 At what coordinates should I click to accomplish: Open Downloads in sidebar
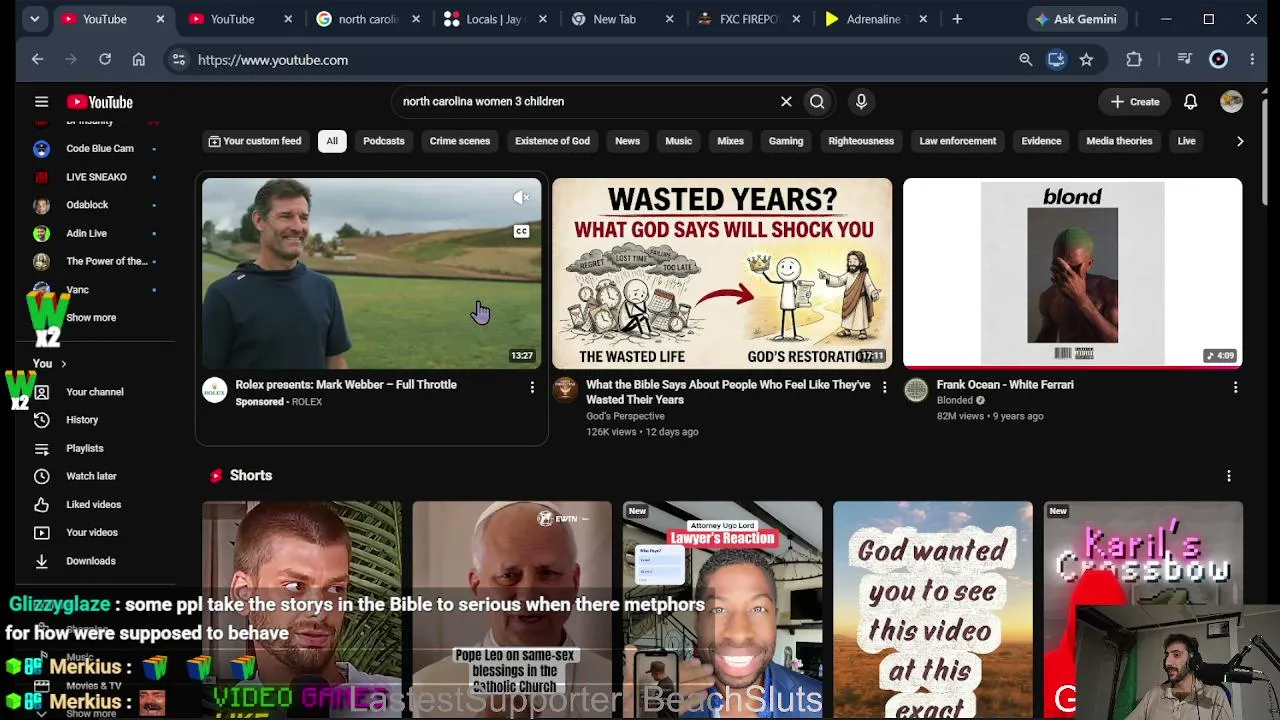pos(91,561)
